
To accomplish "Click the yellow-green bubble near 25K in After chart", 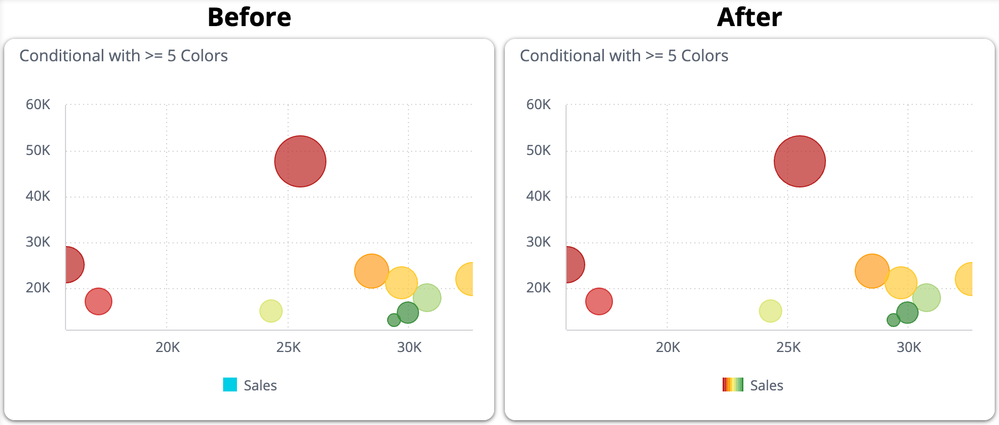I will (769, 311).
